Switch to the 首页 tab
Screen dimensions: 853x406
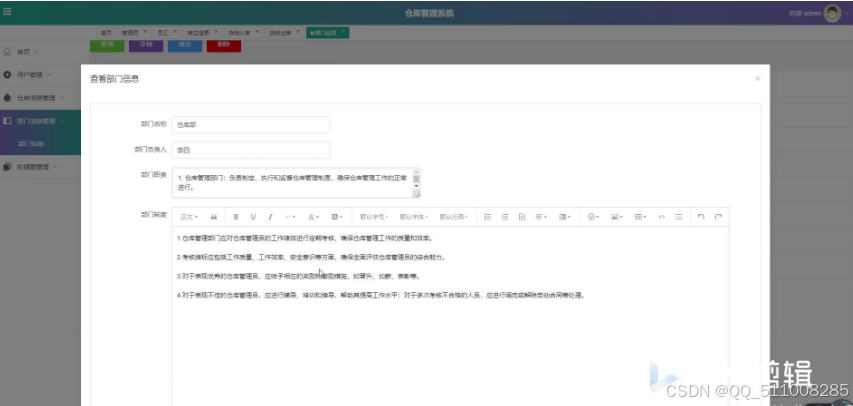pyautogui.click(x=106, y=33)
